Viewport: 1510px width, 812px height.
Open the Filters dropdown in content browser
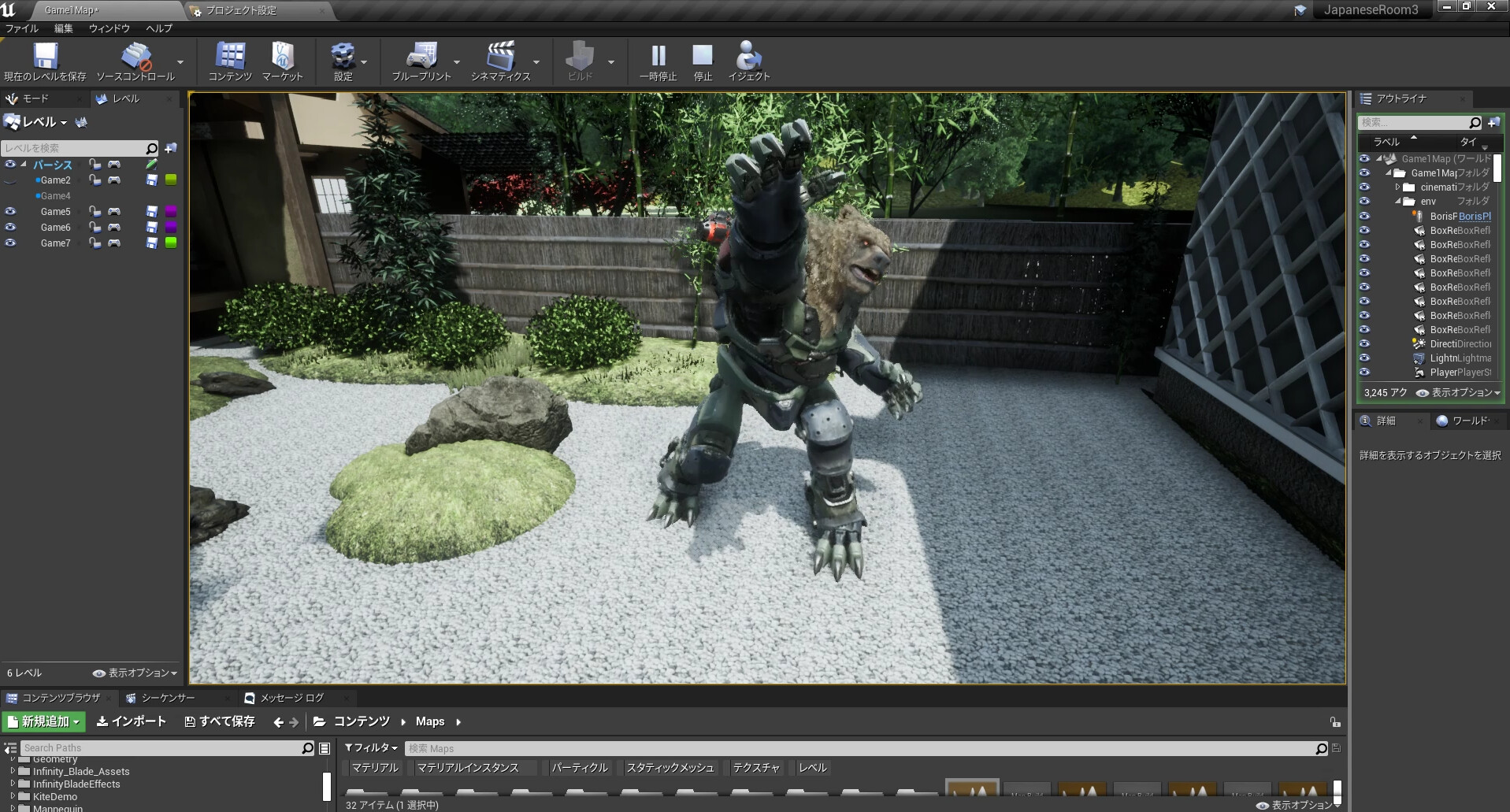click(372, 748)
